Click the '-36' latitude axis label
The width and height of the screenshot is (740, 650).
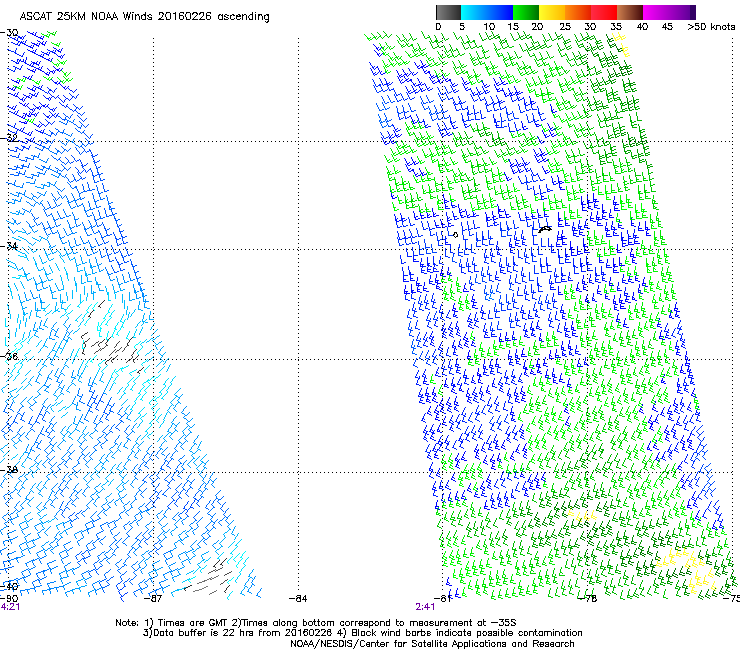[x=9, y=356]
